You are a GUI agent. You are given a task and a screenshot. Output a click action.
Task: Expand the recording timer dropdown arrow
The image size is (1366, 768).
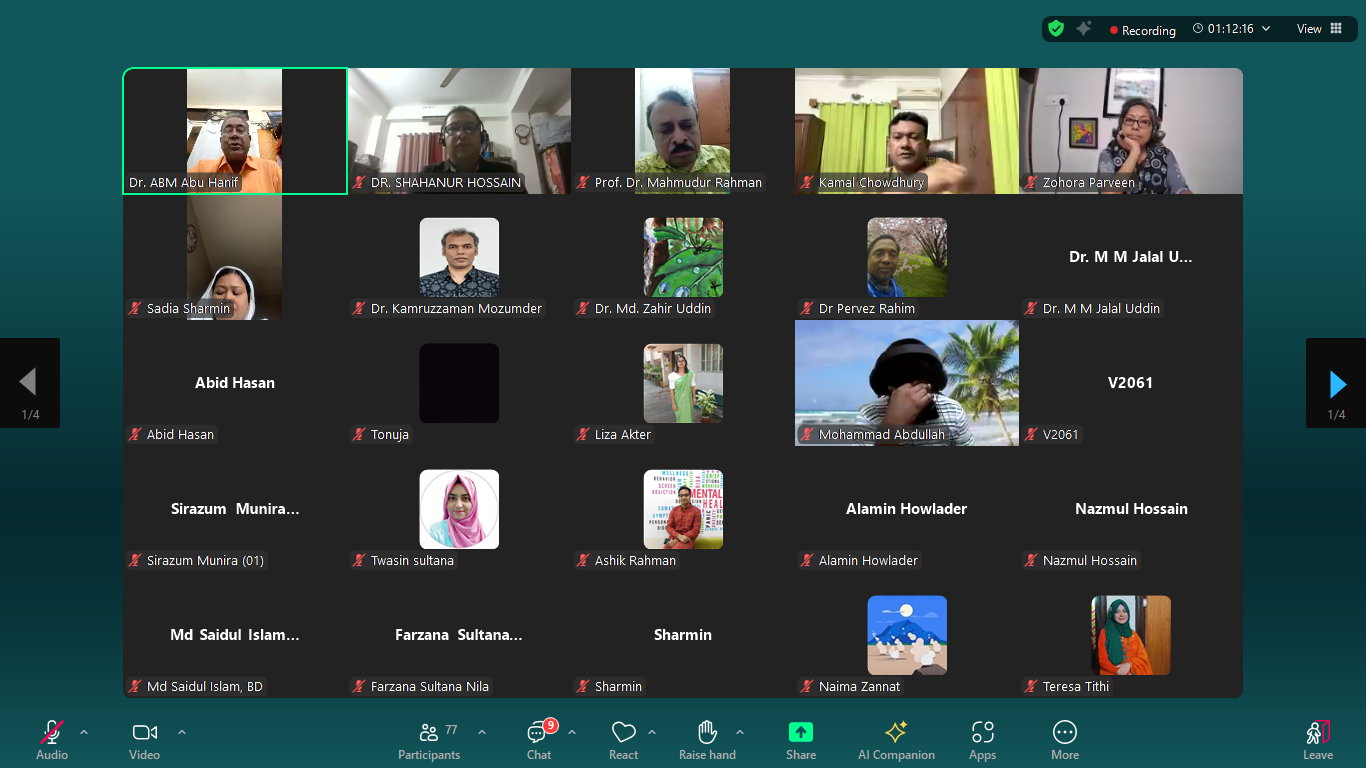point(1266,29)
